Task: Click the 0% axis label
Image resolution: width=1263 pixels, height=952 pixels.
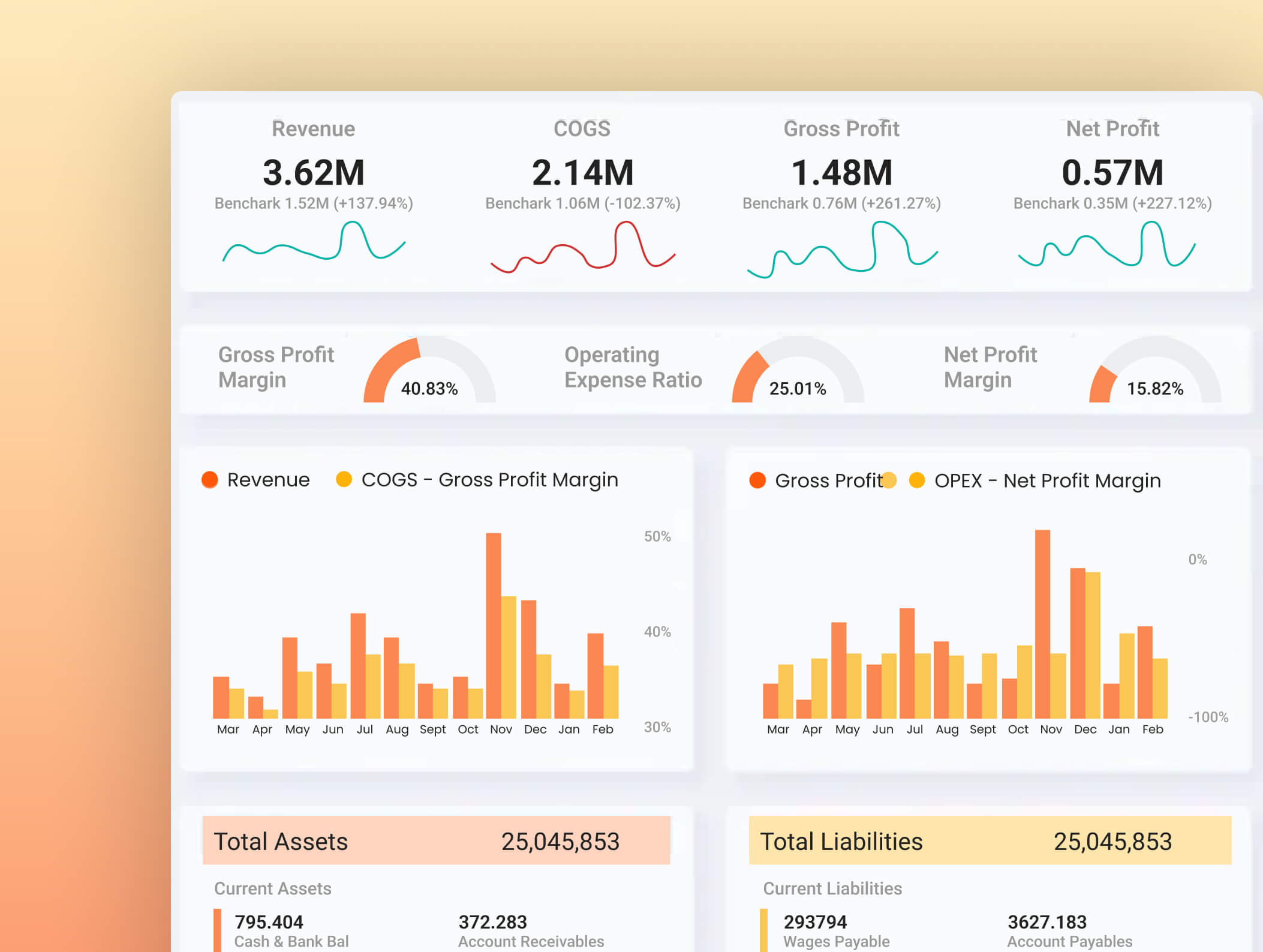Action: [1198, 560]
